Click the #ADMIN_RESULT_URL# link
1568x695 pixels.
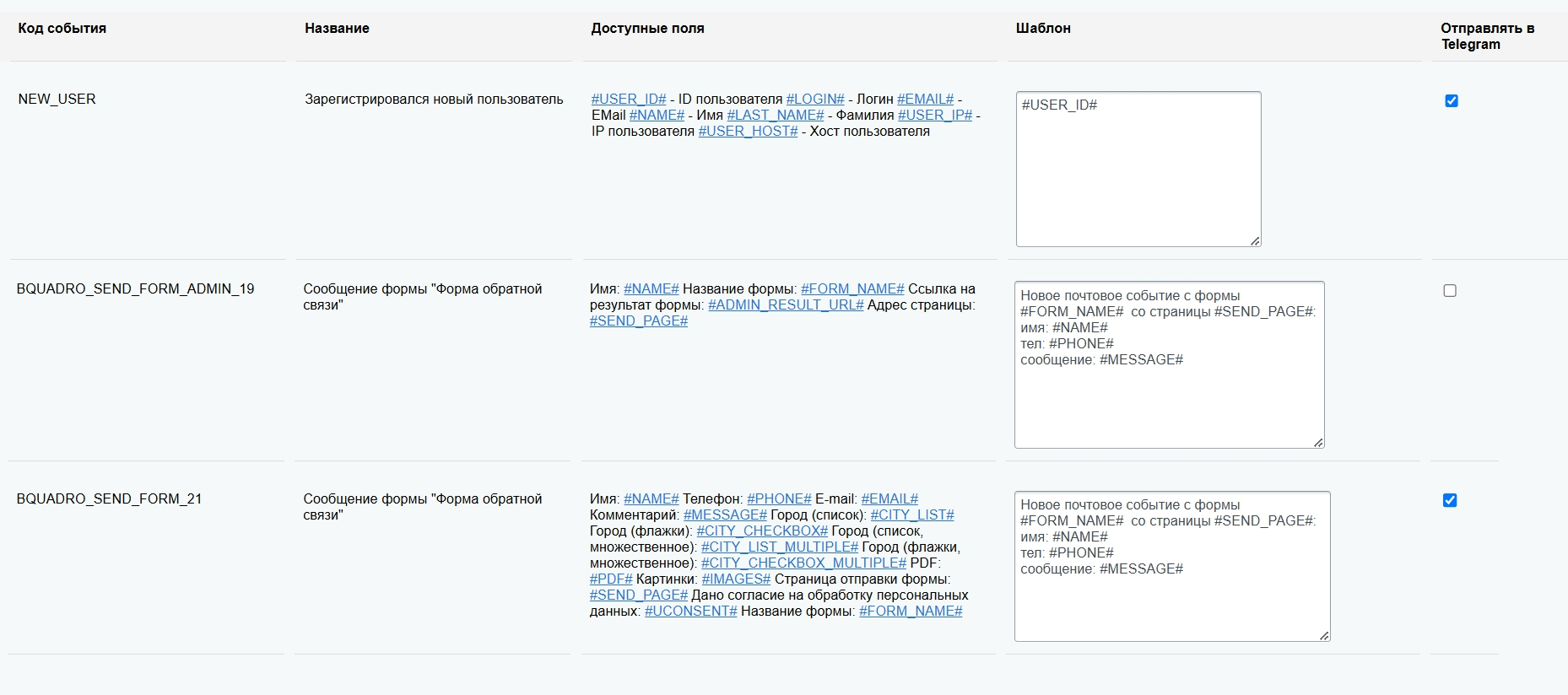(x=785, y=305)
